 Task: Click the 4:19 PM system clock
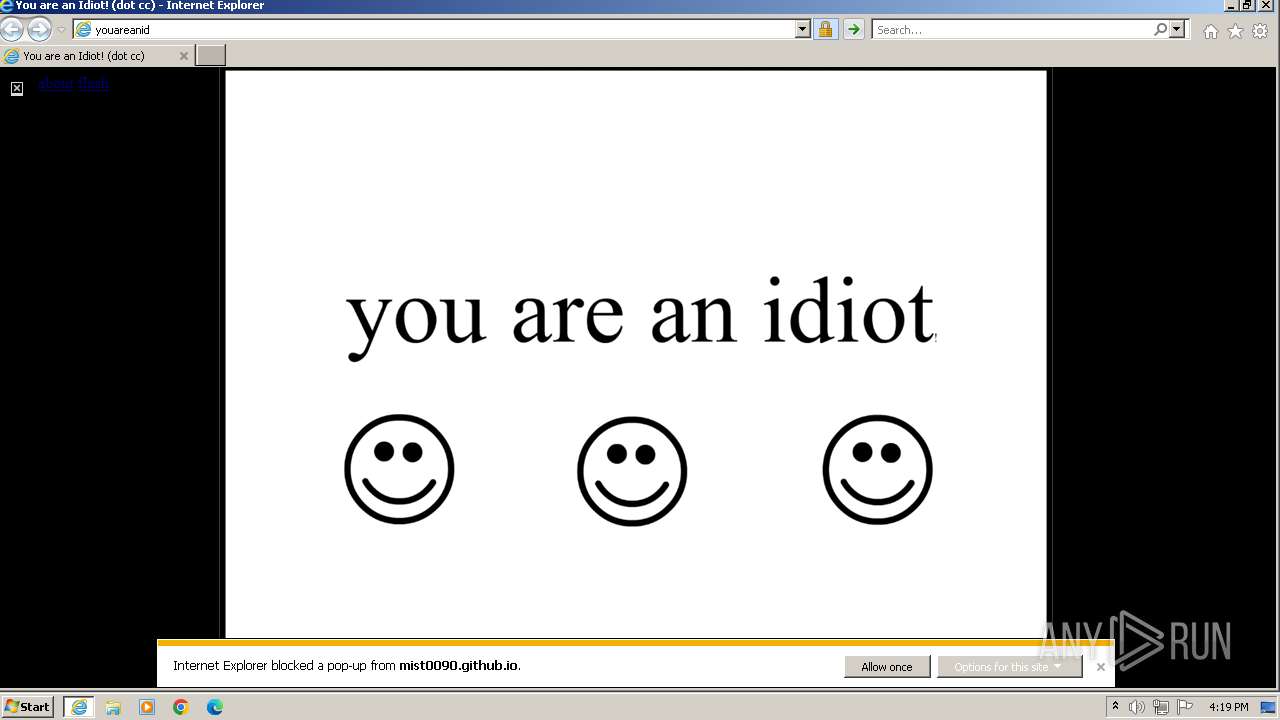[1229, 707]
